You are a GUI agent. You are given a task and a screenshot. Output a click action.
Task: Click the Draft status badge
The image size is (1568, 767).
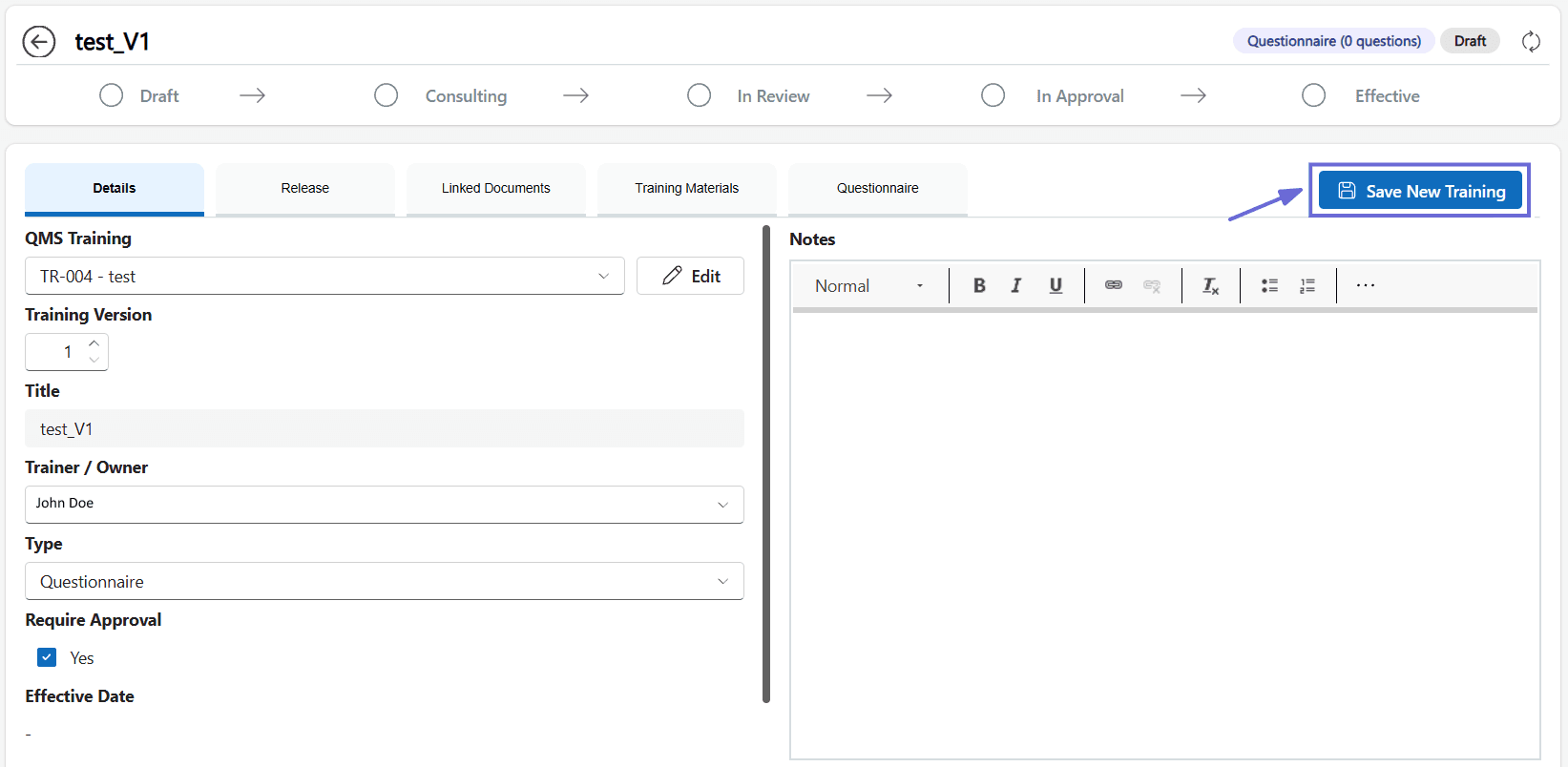click(x=1470, y=41)
